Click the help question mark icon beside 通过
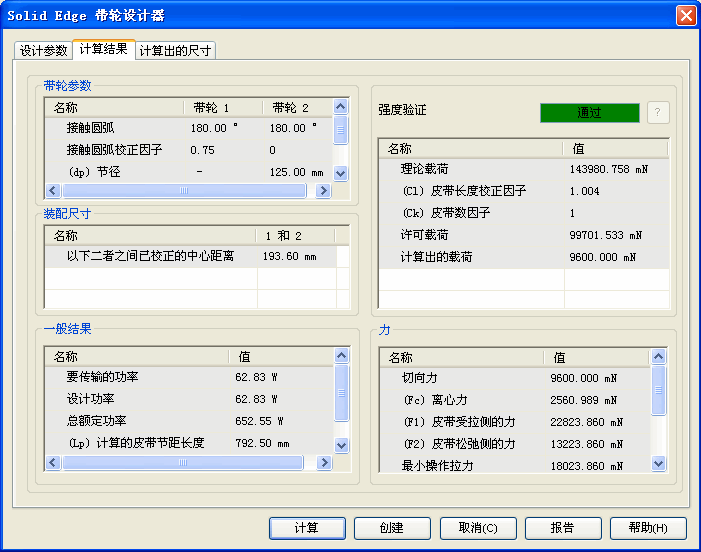Image resolution: width=701 pixels, height=552 pixels. tap(658, 112)
